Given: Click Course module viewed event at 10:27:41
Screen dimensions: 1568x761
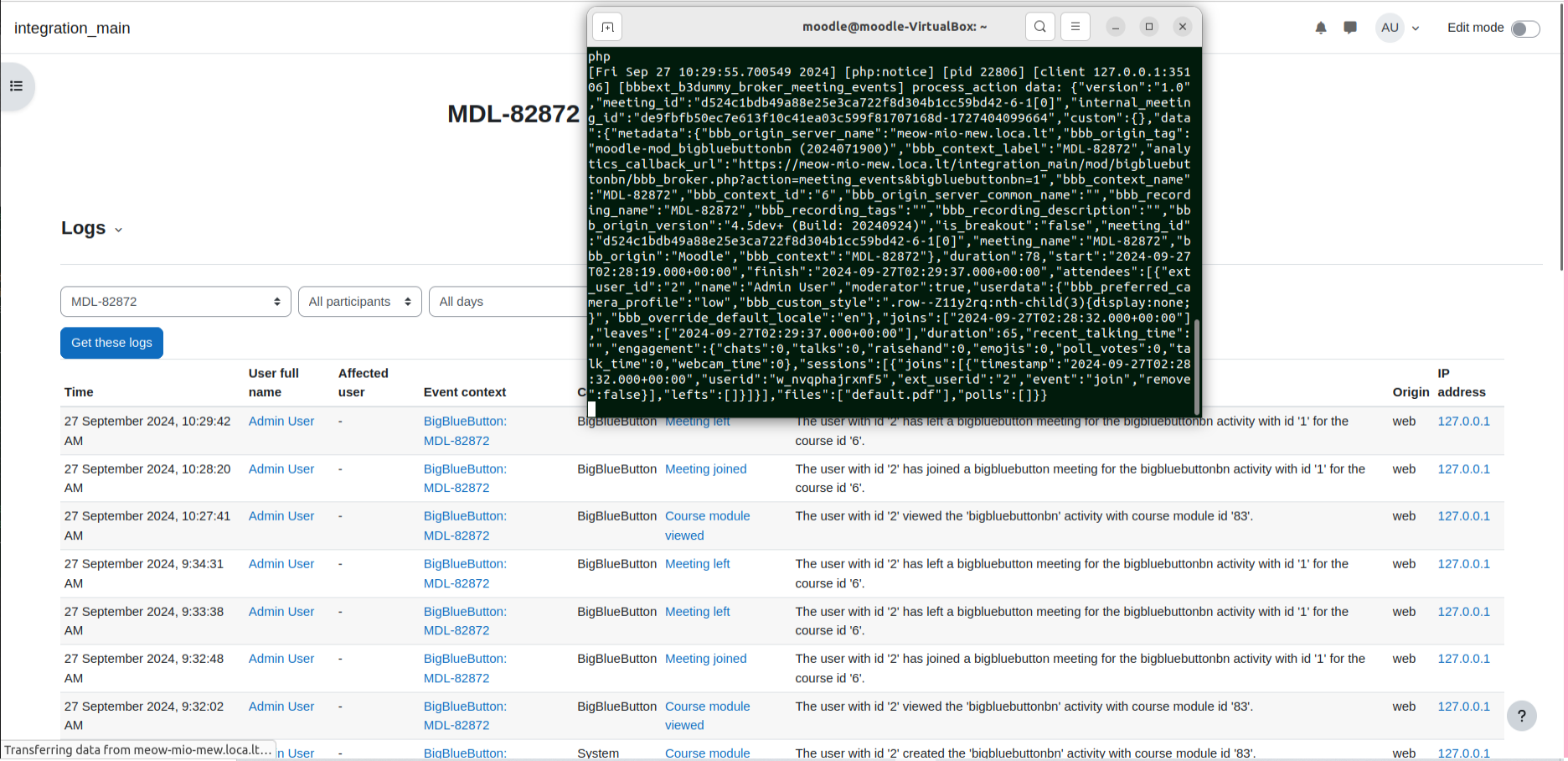Looking at the screenshot, I should pyautogui.click(x=708, y=525).
